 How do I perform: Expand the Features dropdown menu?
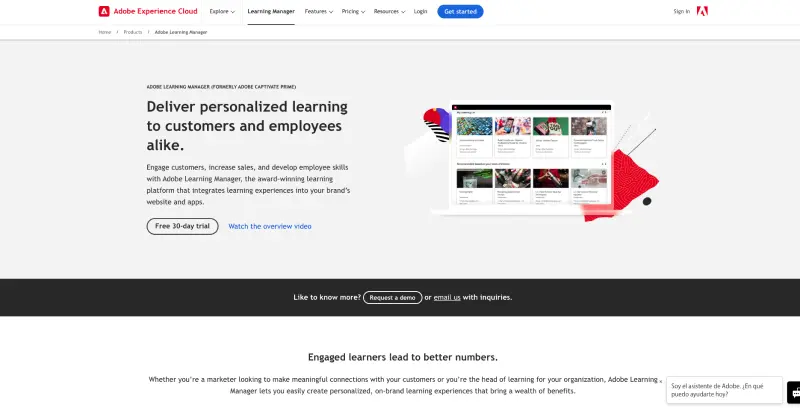(318, 11)
